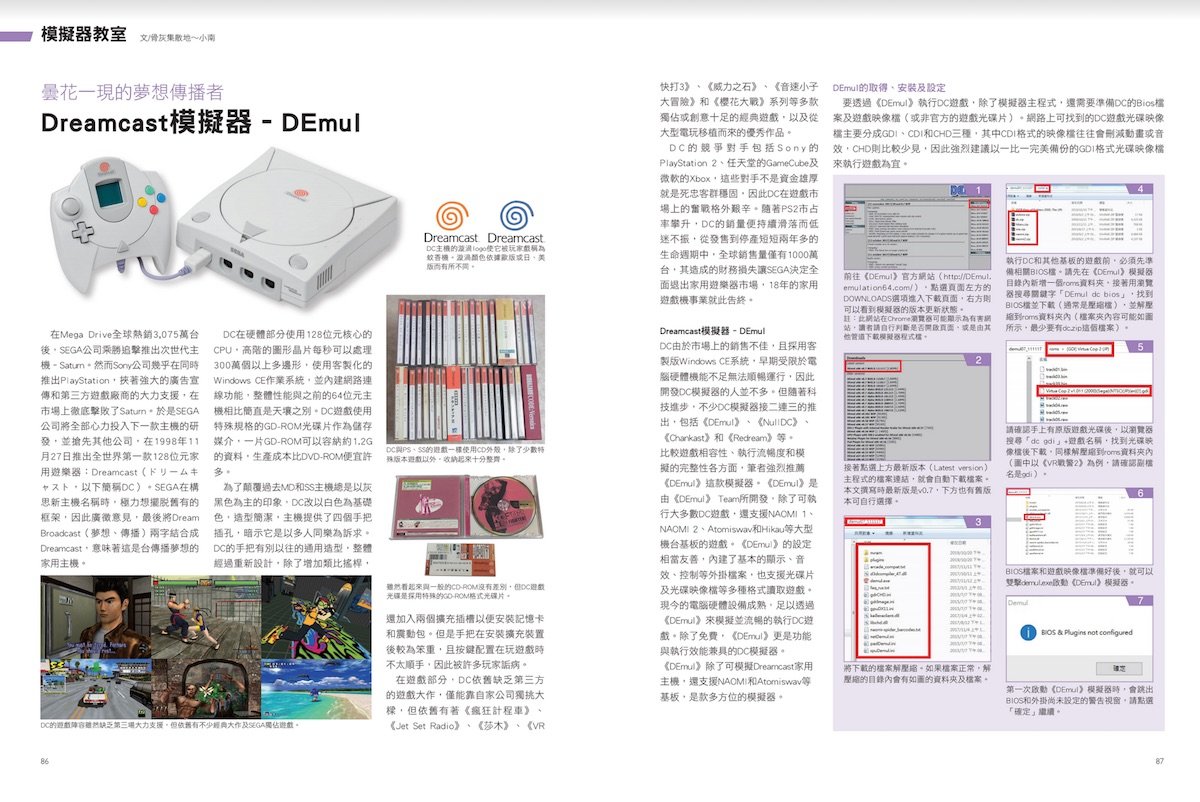Click 'demul07_111117' folder name in screenshot 5
Screen dimensions: 1200x802
click(1024, 347)
